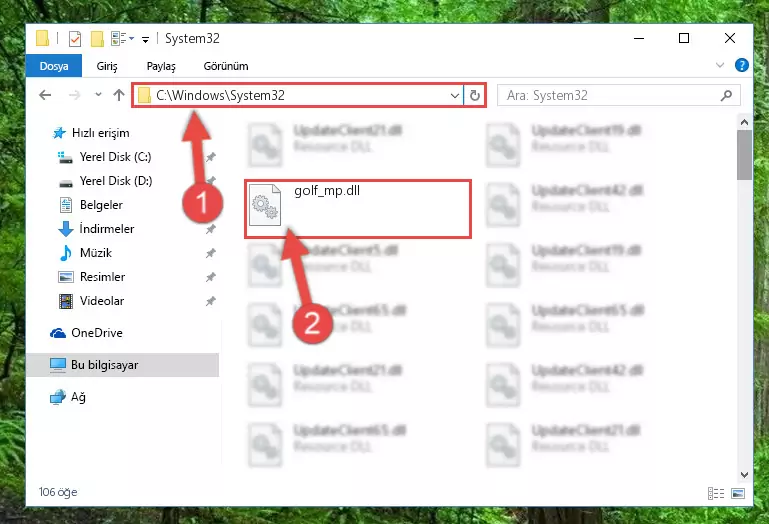Expand the address bar history dropdown

[x=455, y=96]
